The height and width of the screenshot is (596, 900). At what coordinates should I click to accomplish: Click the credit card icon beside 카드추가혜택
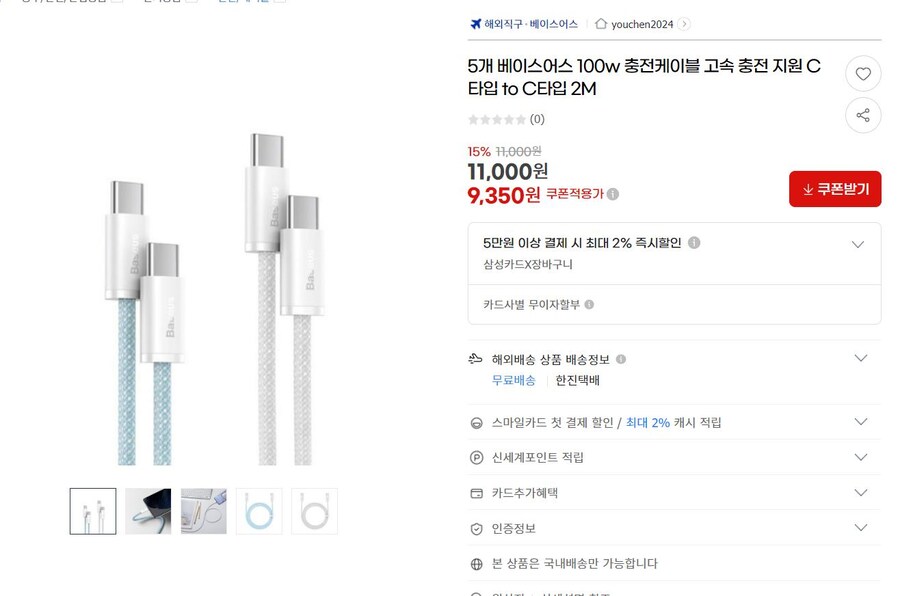(x=474, y=492)
